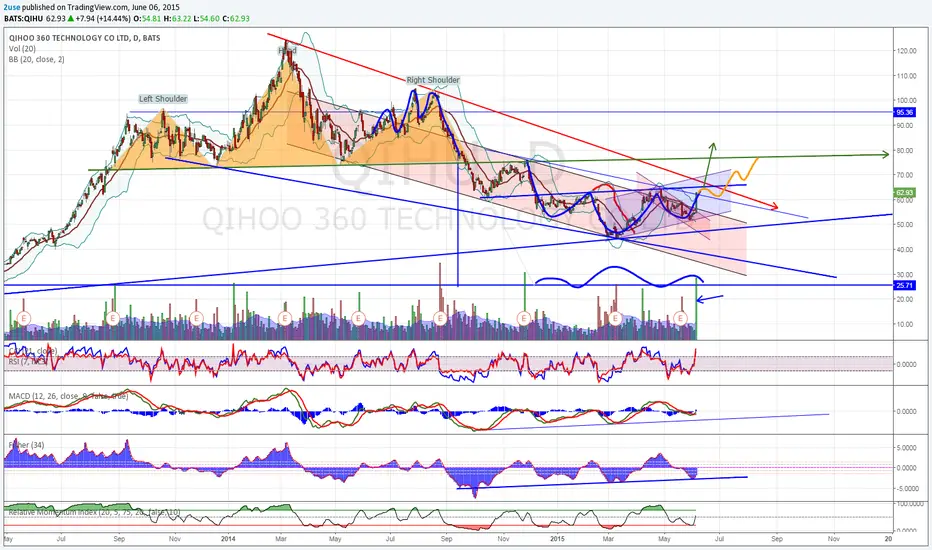Image resolution: width=932 pixels, height=550 pixels.
Task: Click the 100.0000 momentum axis value
Action: [909, 504]
